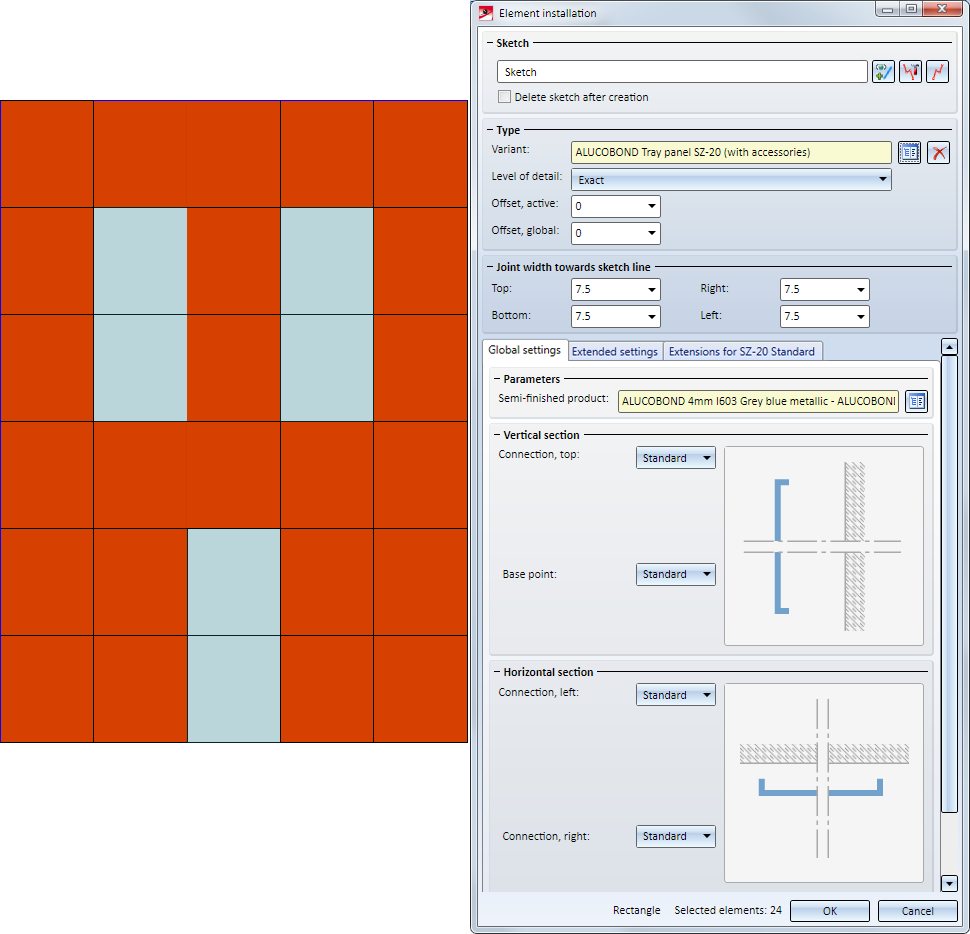The width and height of the screenshot is (970, 934).
Task: Click the edit sketch icon with hammer
Action: click(x=910, y=72)
